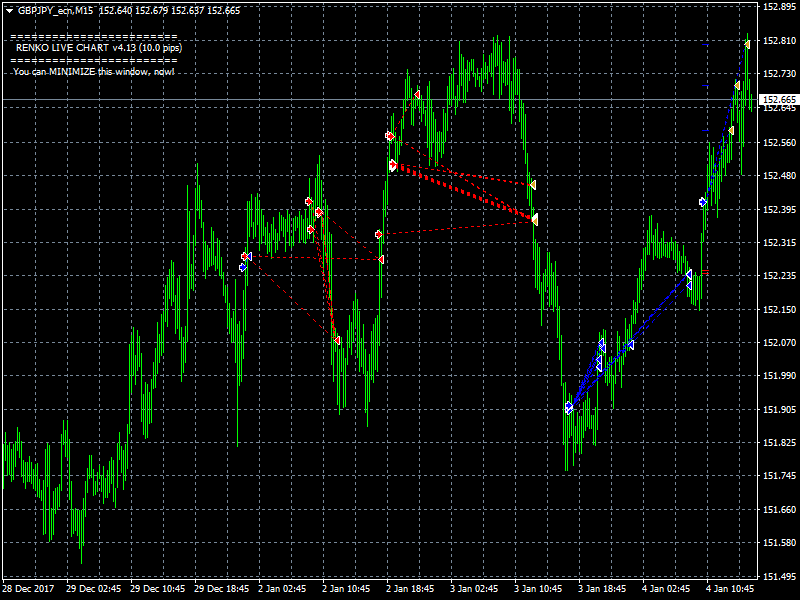Image resolution: width=800 pixels, height=600 pixels.
Task: Select the blue buy arrow cluster near 151.905
Action: pyautogui.click(x=569, y=408)
